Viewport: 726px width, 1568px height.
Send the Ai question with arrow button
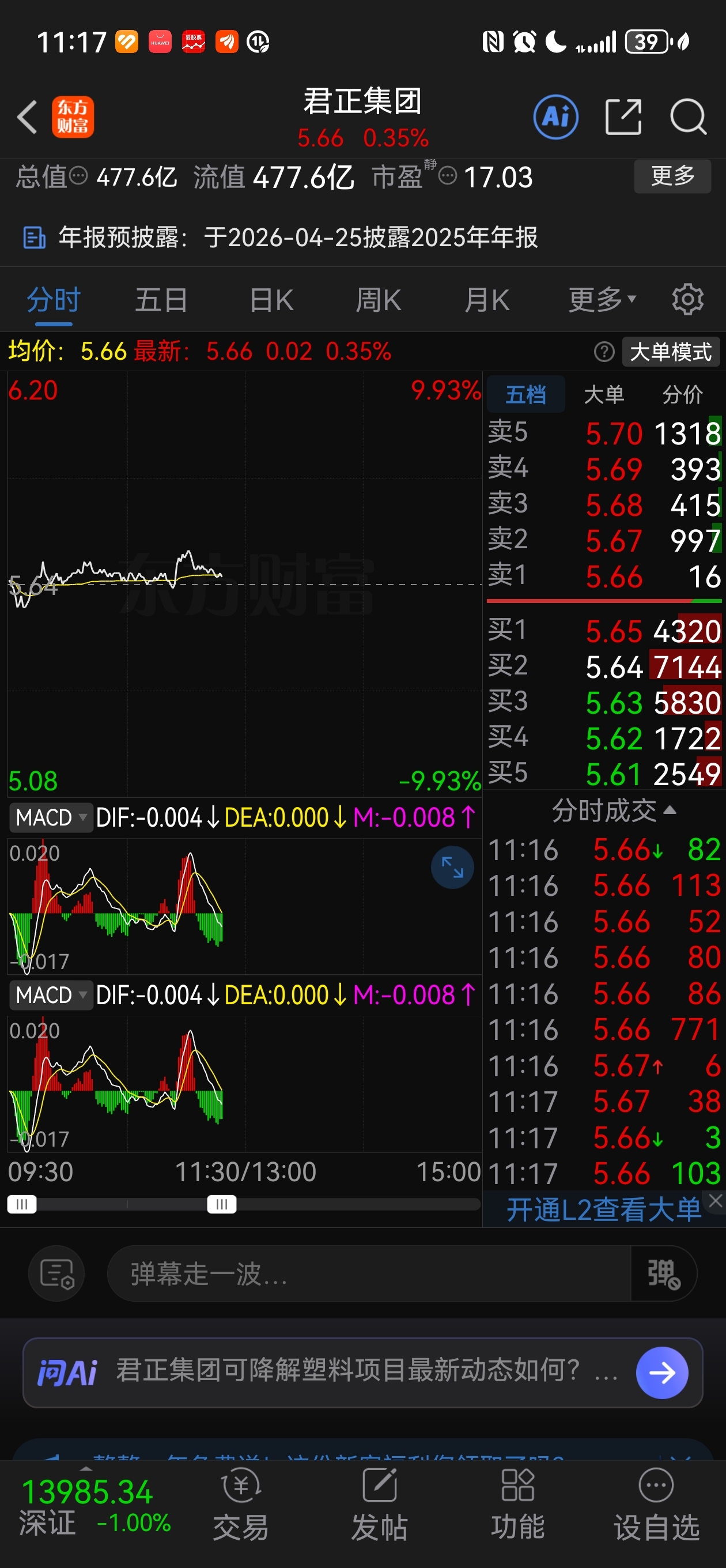(662, 1372)
